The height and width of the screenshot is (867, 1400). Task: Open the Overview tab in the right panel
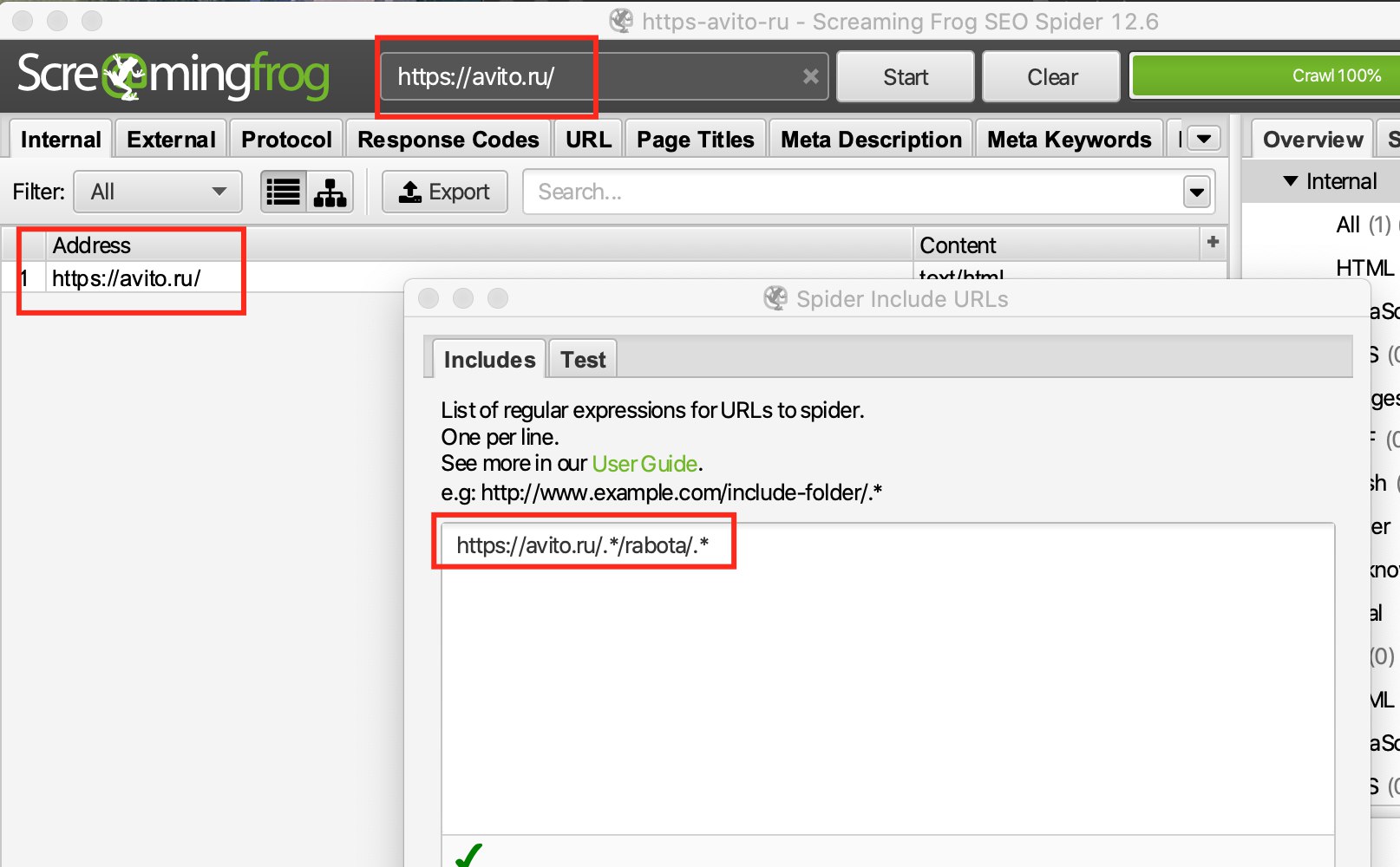(x=1312, y=140)
